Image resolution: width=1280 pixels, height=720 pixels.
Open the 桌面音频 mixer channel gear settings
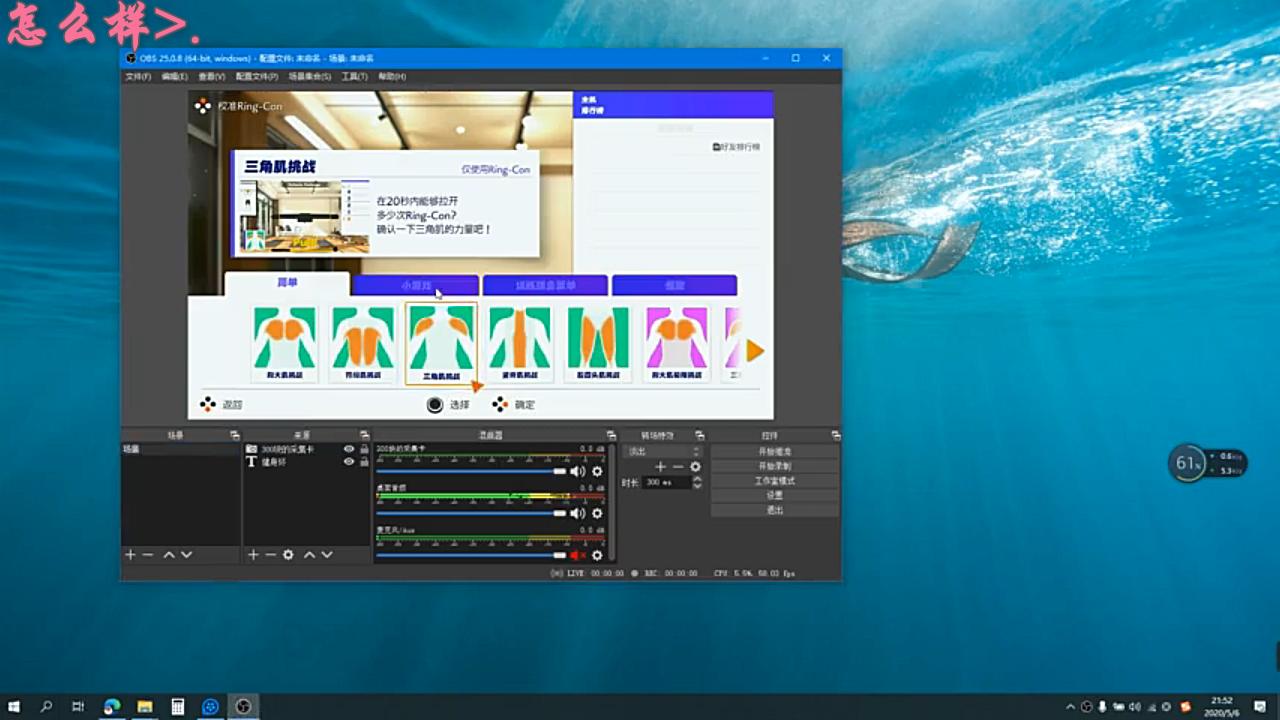tap(597, 513)
